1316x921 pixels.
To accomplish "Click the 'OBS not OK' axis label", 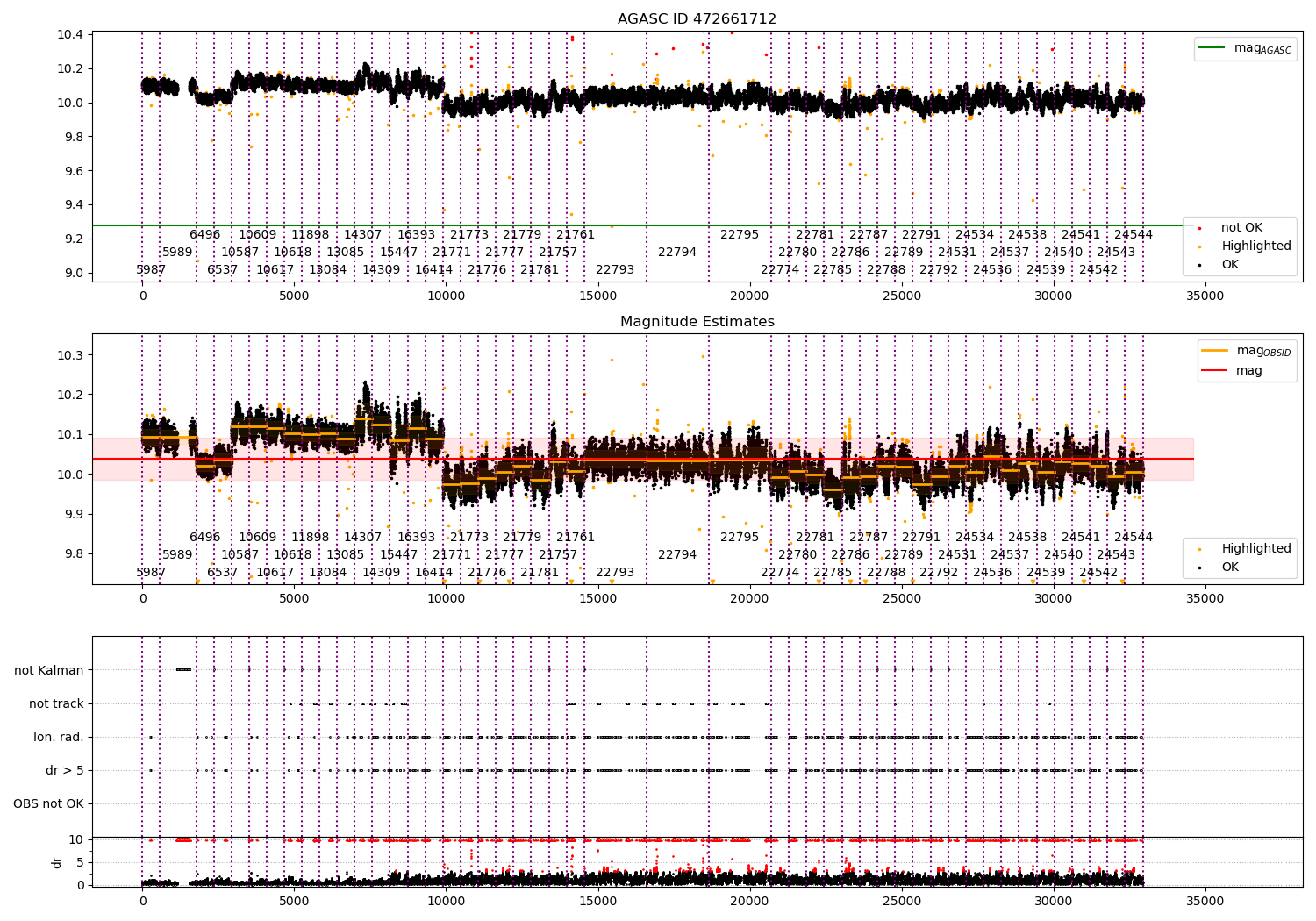I will pyautogui.click(x=48, y=803).
